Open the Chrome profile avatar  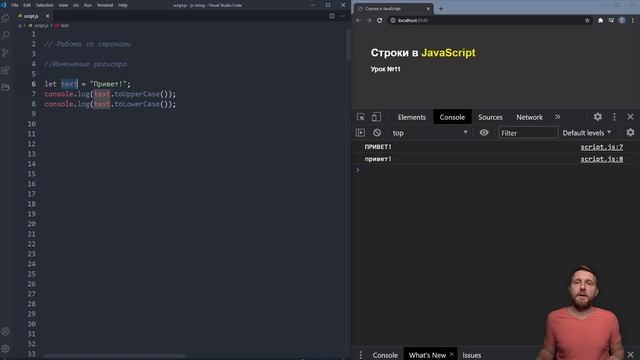(x=622, y=20)
